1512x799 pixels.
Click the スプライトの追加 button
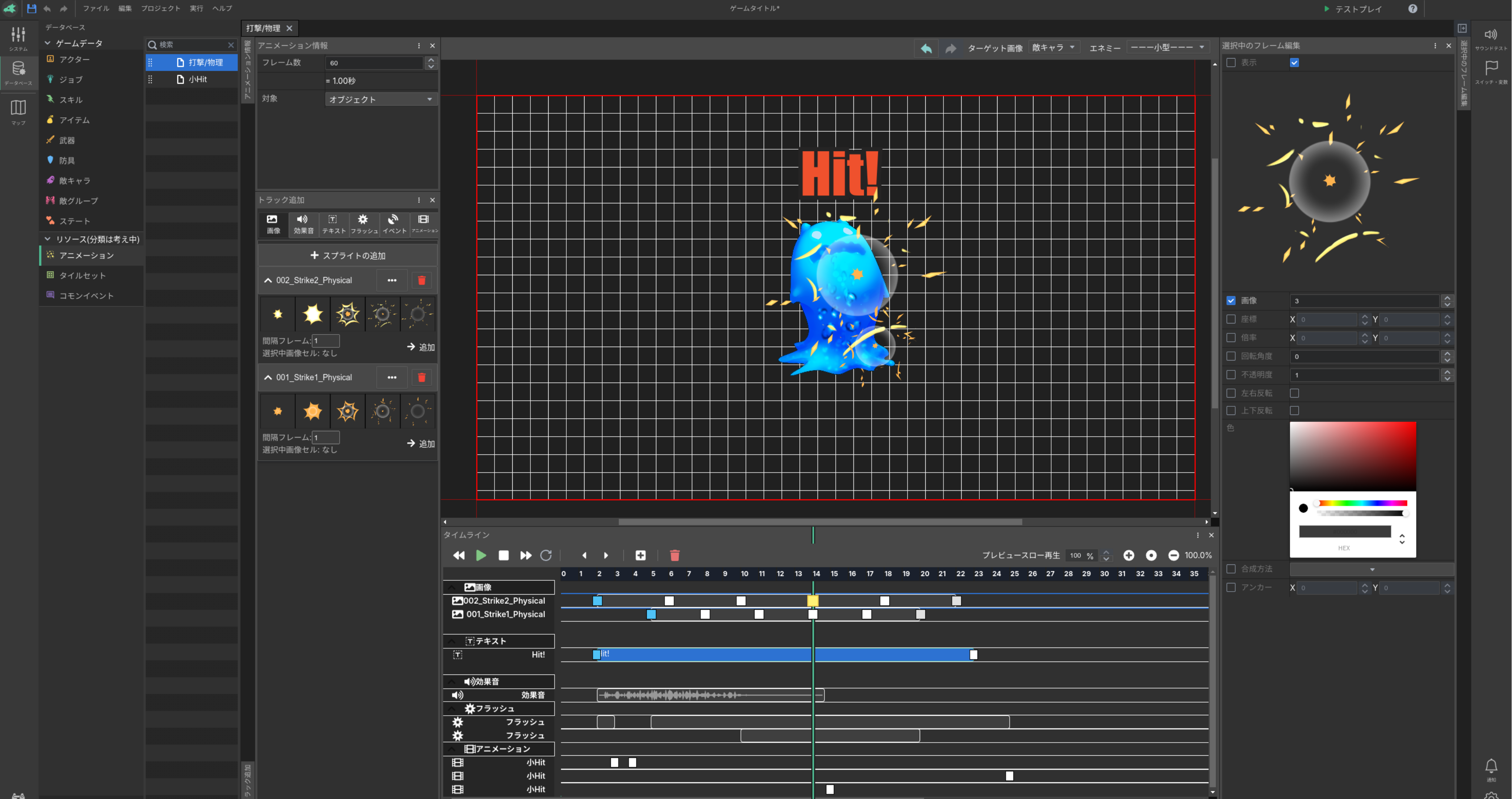347,255
